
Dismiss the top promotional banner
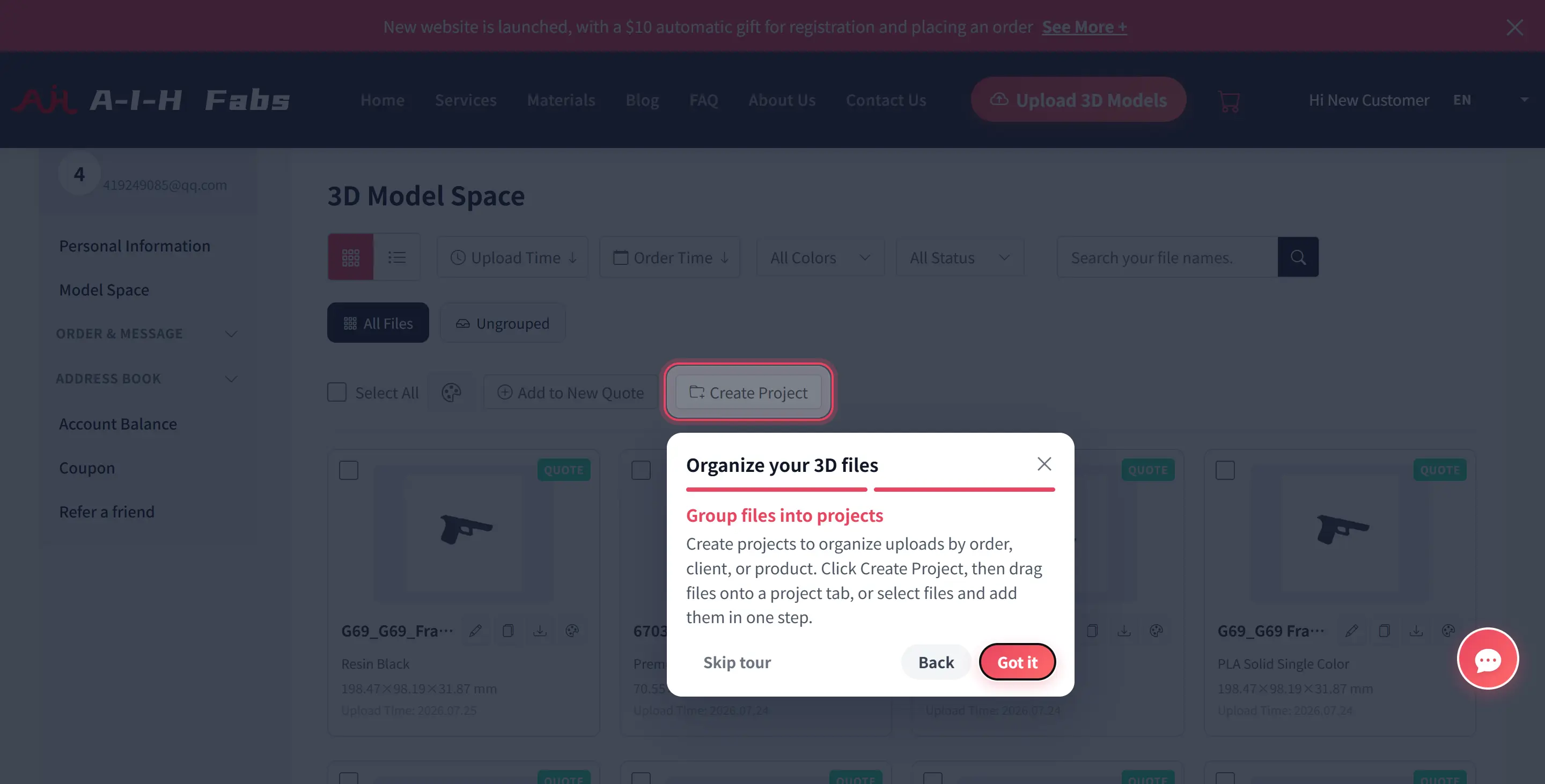(1514, 27)
